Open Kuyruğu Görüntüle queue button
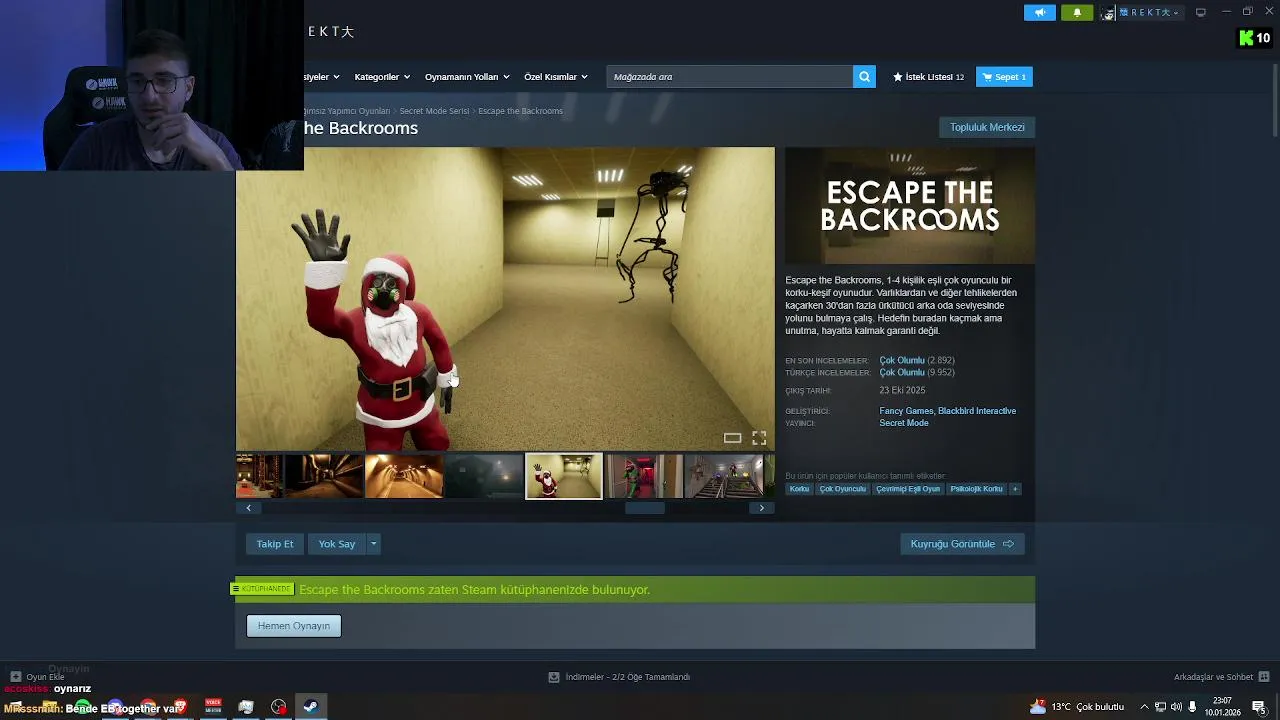The image size is (1280, 720). [962, 544]
